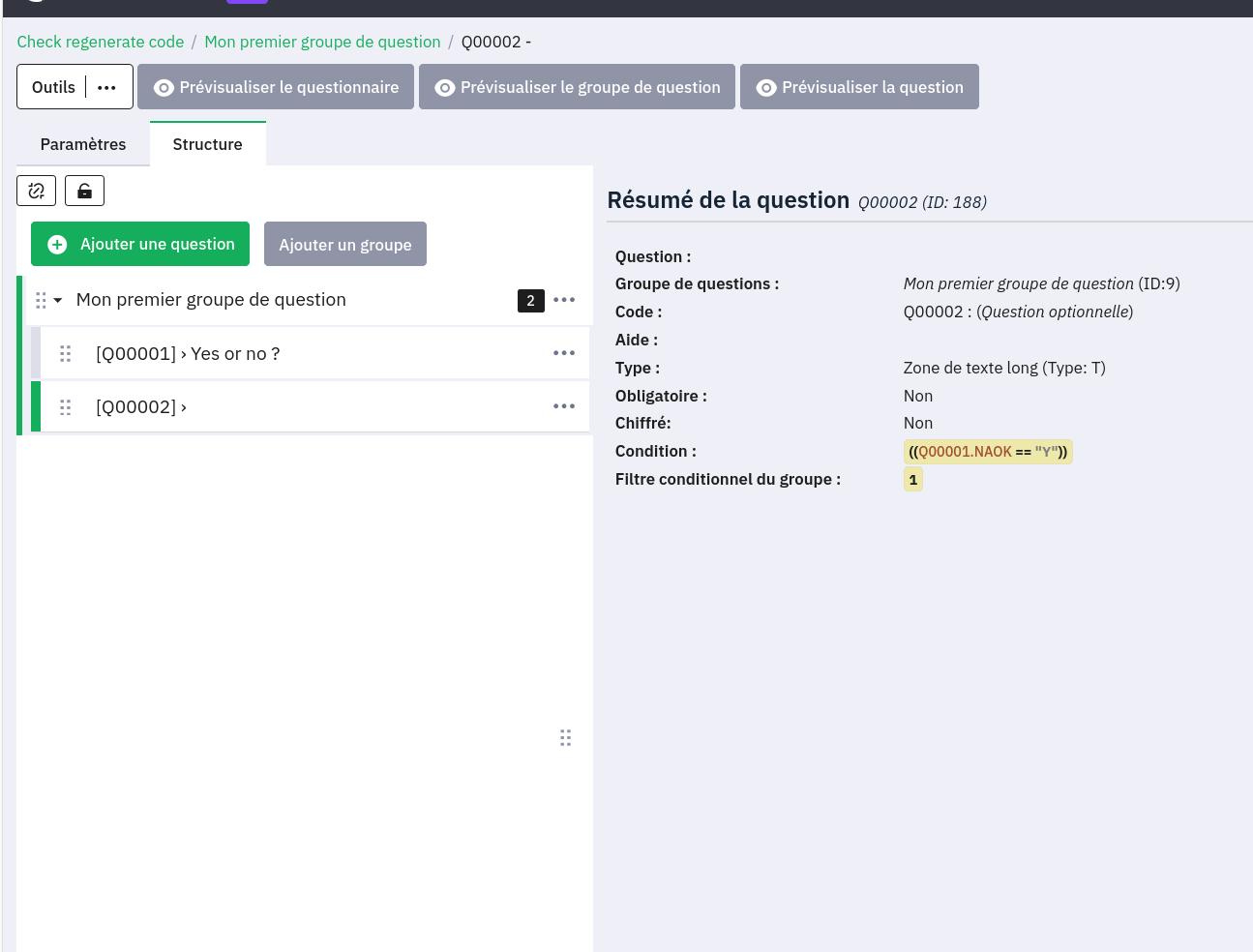Viewport: 1253px width, 952px height.
Task: Open the three-dot menu for Q00001
Action: point(564,353)
